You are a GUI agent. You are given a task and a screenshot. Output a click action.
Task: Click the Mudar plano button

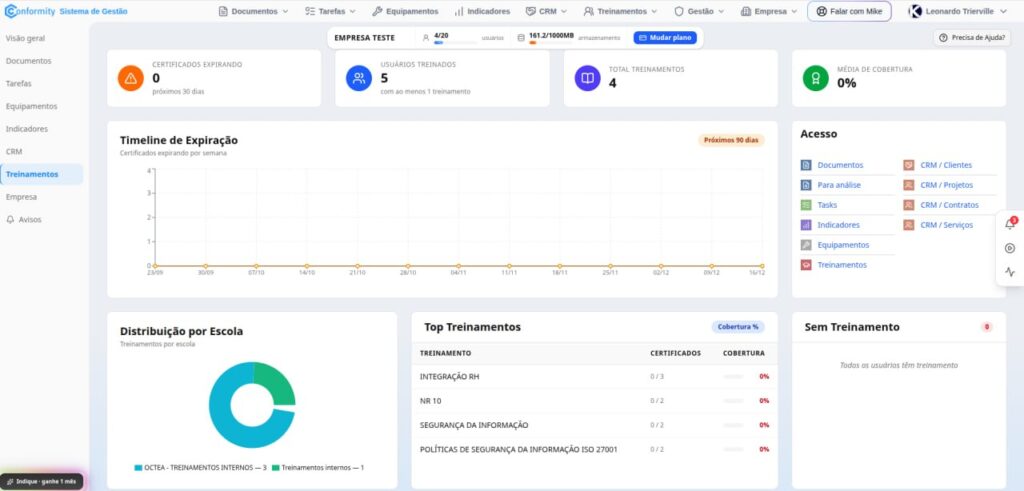pos(665,38)
